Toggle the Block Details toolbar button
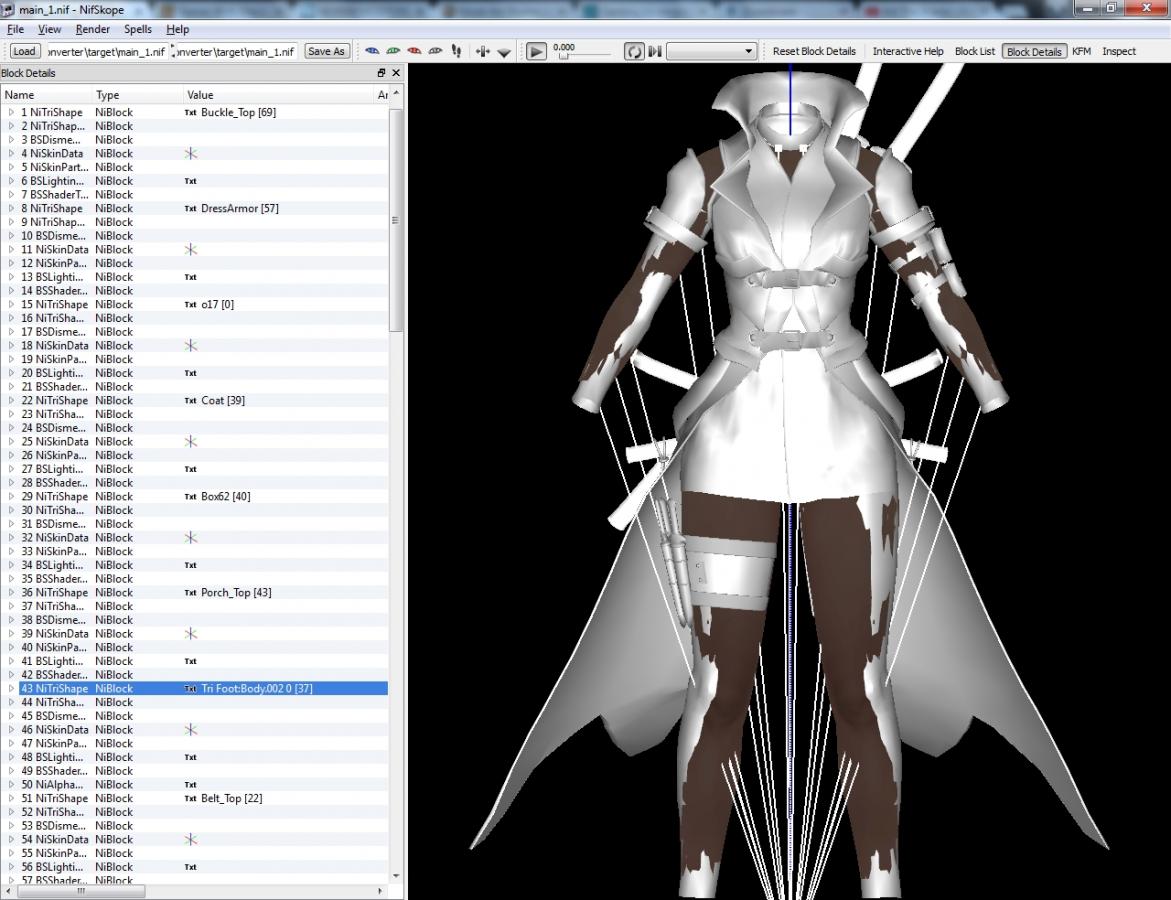The height and width of the screenshot is (900, 1171). [x=1033, y=51]
